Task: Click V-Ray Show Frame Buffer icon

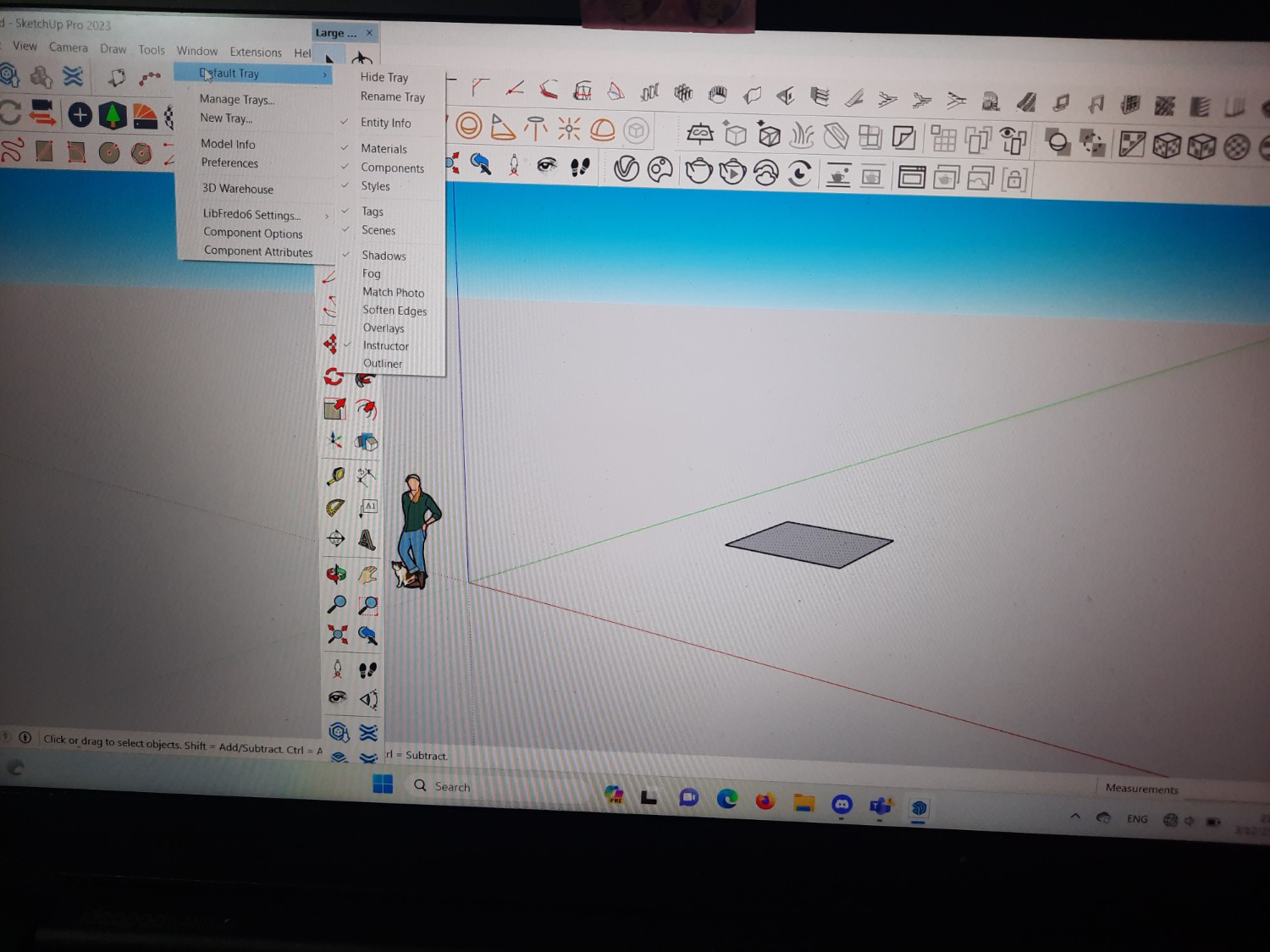Action: pos(911,177)
